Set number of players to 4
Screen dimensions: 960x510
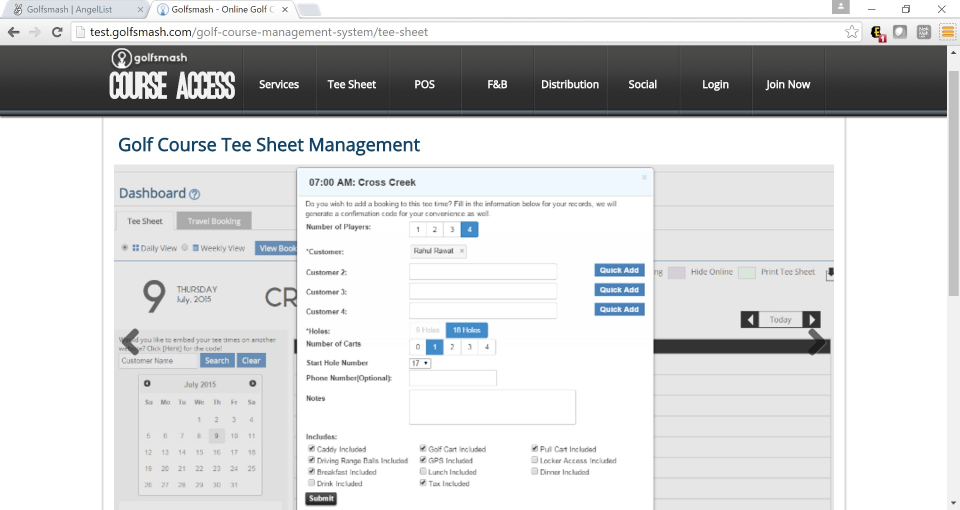[470, 230]
